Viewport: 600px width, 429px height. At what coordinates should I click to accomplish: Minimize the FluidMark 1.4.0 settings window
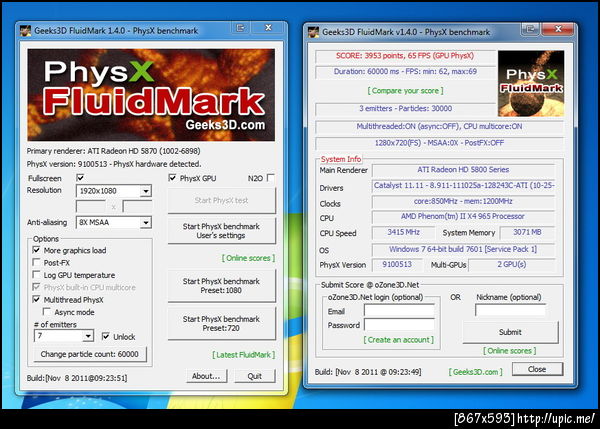tap(241, 28)
